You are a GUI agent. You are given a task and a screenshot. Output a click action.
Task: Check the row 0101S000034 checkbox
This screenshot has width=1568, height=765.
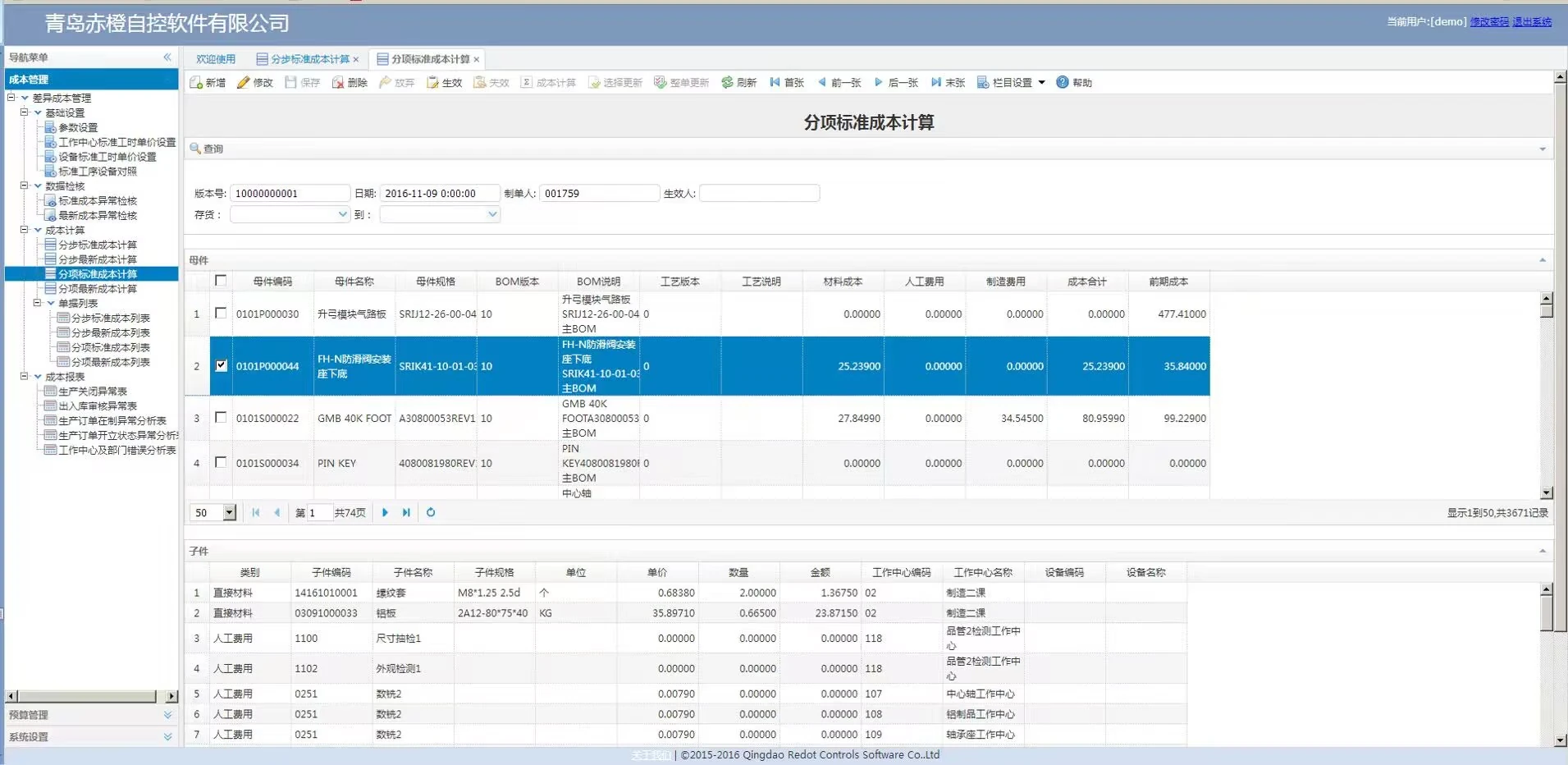221,463
